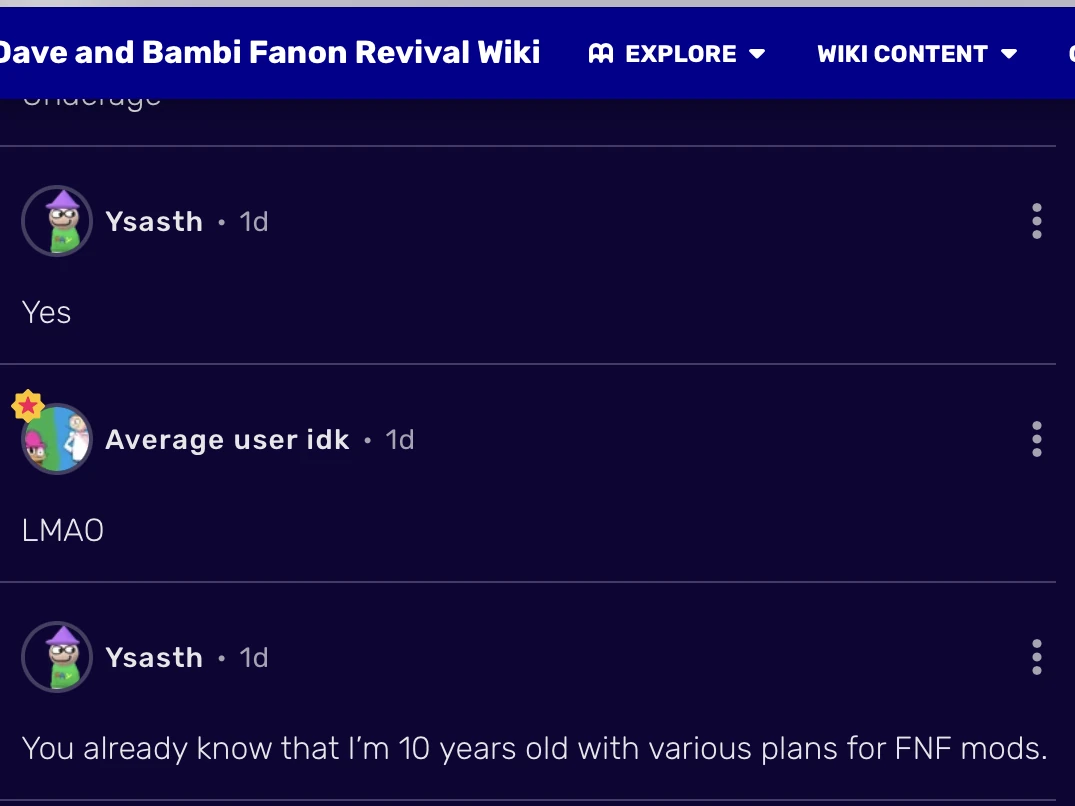Open Average user idk's kebab menu

point(1037,439)
